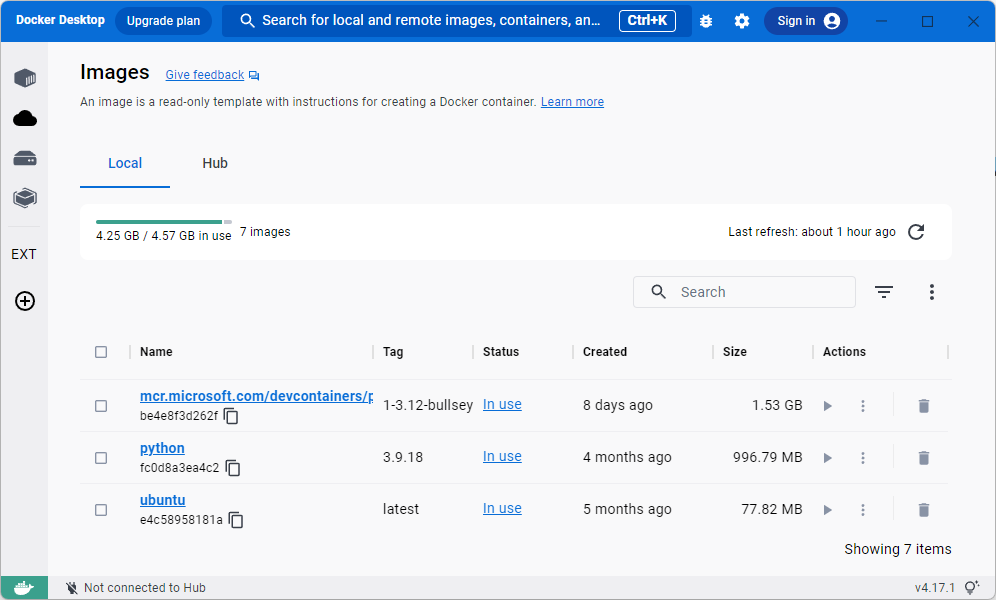
Task: Run the mcr.microsoft.com devcontainers image
Action: 827,406
